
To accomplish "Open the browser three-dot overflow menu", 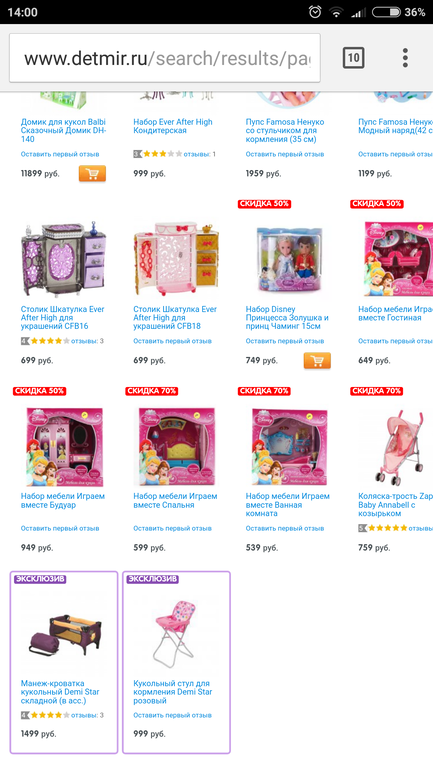I will click(x=405, y=58).
